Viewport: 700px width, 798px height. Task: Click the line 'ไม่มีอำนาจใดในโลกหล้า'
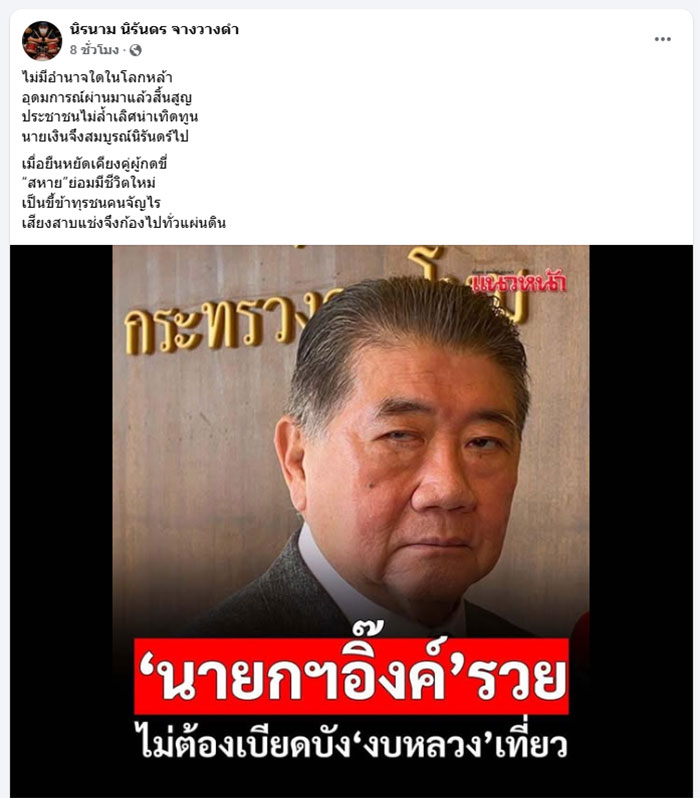(x=97, y=77)
